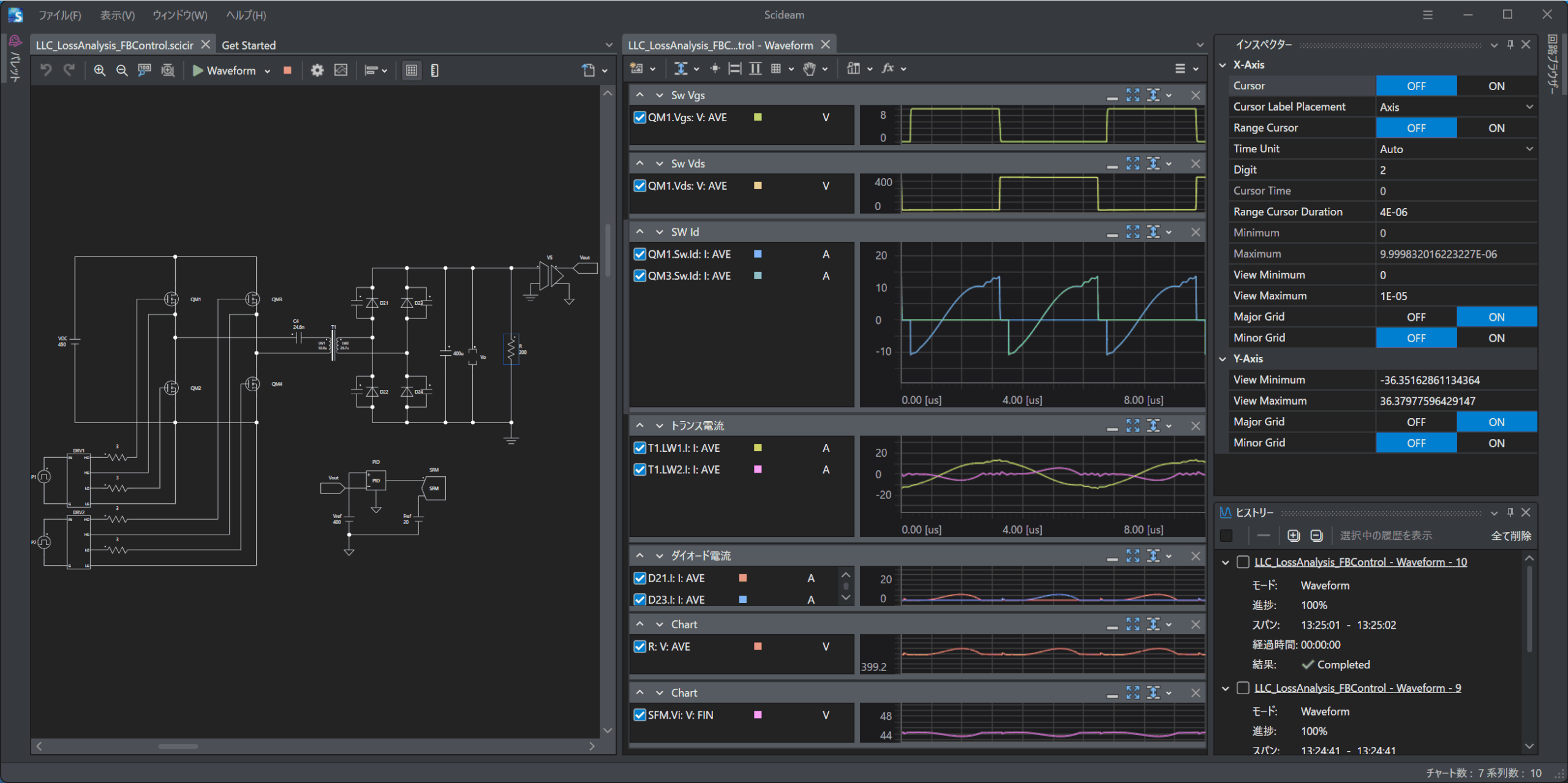Turn the X-Axis Cursor ON

(x=1496, y=86)
